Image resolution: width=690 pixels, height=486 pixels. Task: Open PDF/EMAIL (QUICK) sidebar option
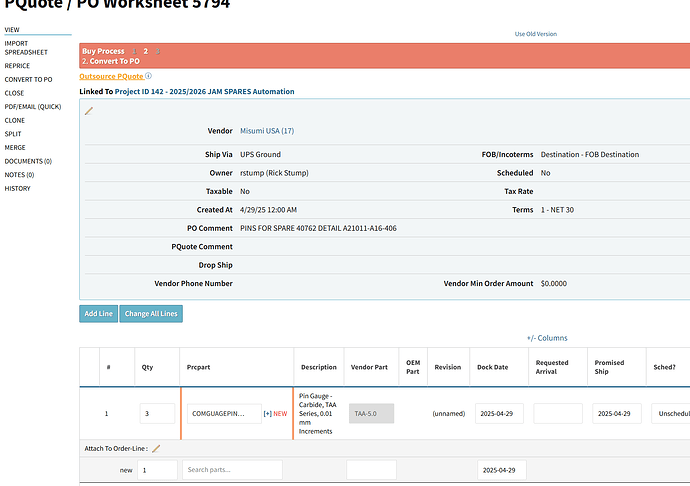coord(33,107)
